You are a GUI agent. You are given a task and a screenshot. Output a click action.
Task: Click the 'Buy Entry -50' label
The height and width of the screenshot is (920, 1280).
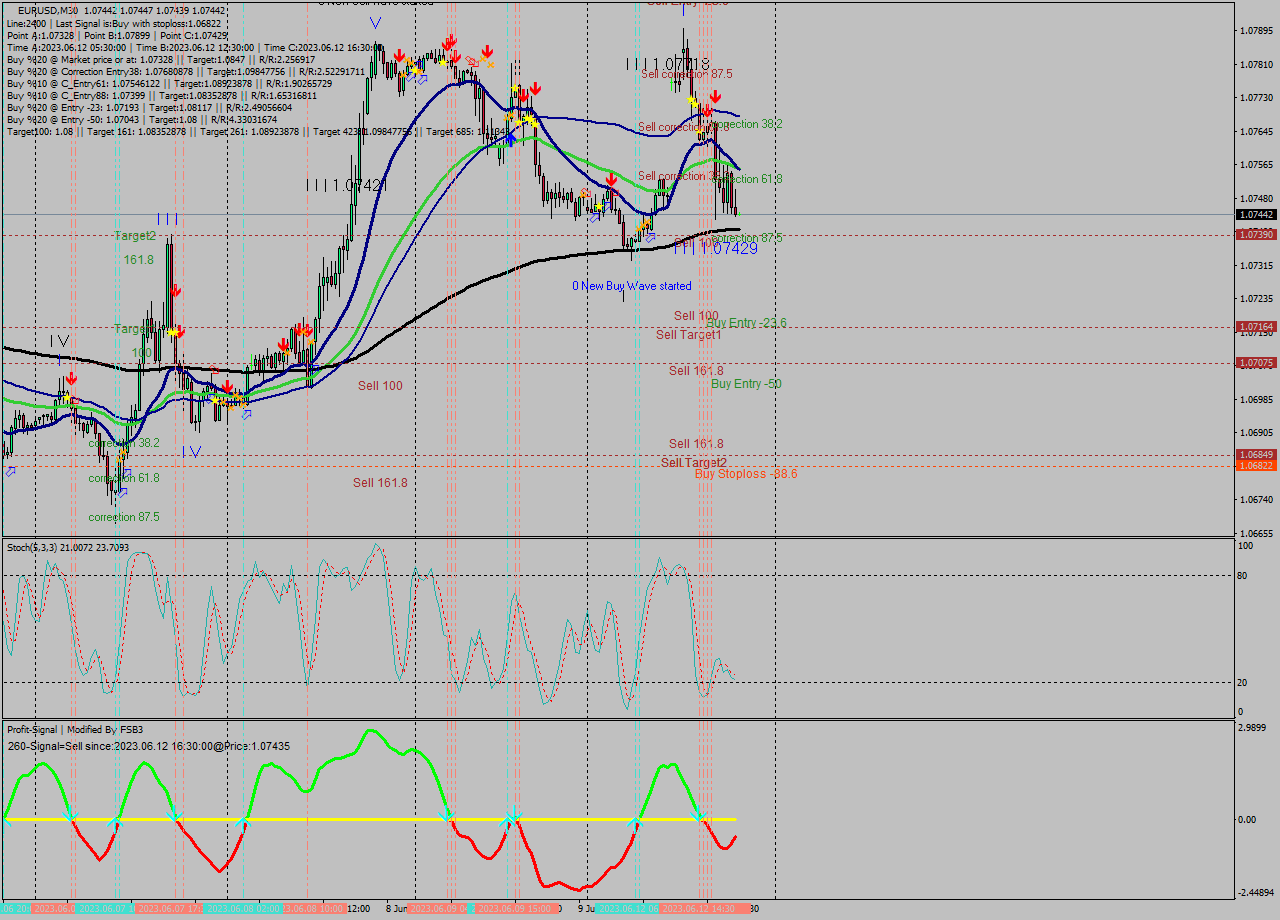click(x=746, y=383)
